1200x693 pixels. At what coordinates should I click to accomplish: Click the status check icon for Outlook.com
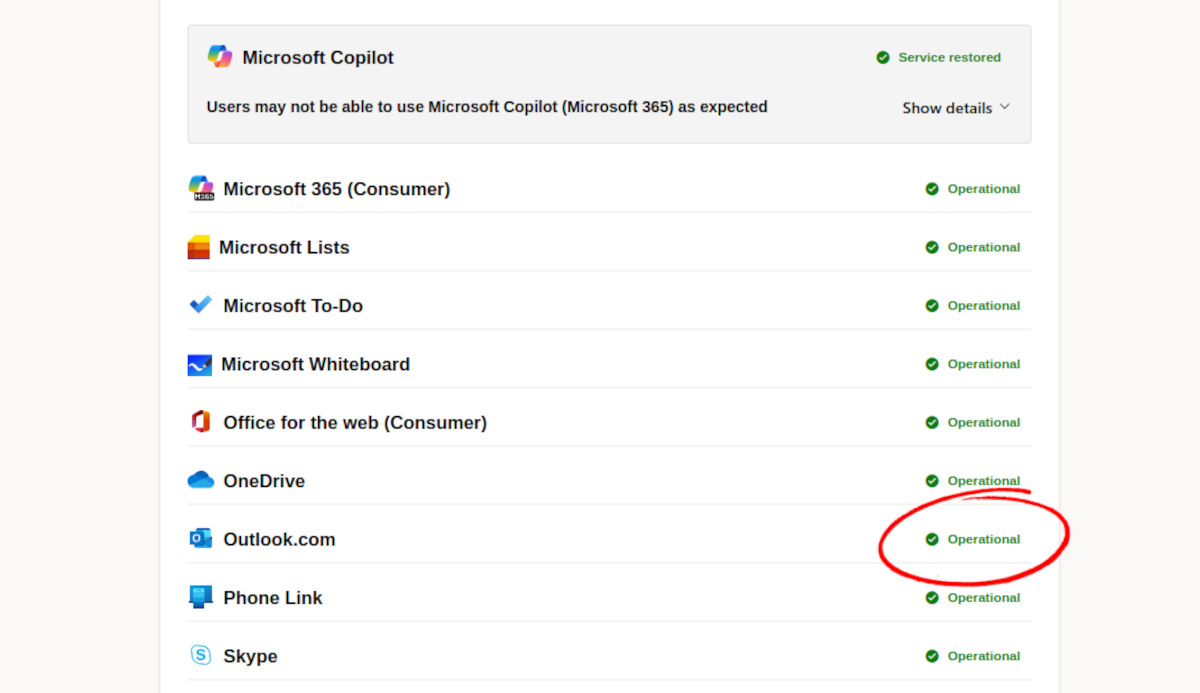[932, 539]
